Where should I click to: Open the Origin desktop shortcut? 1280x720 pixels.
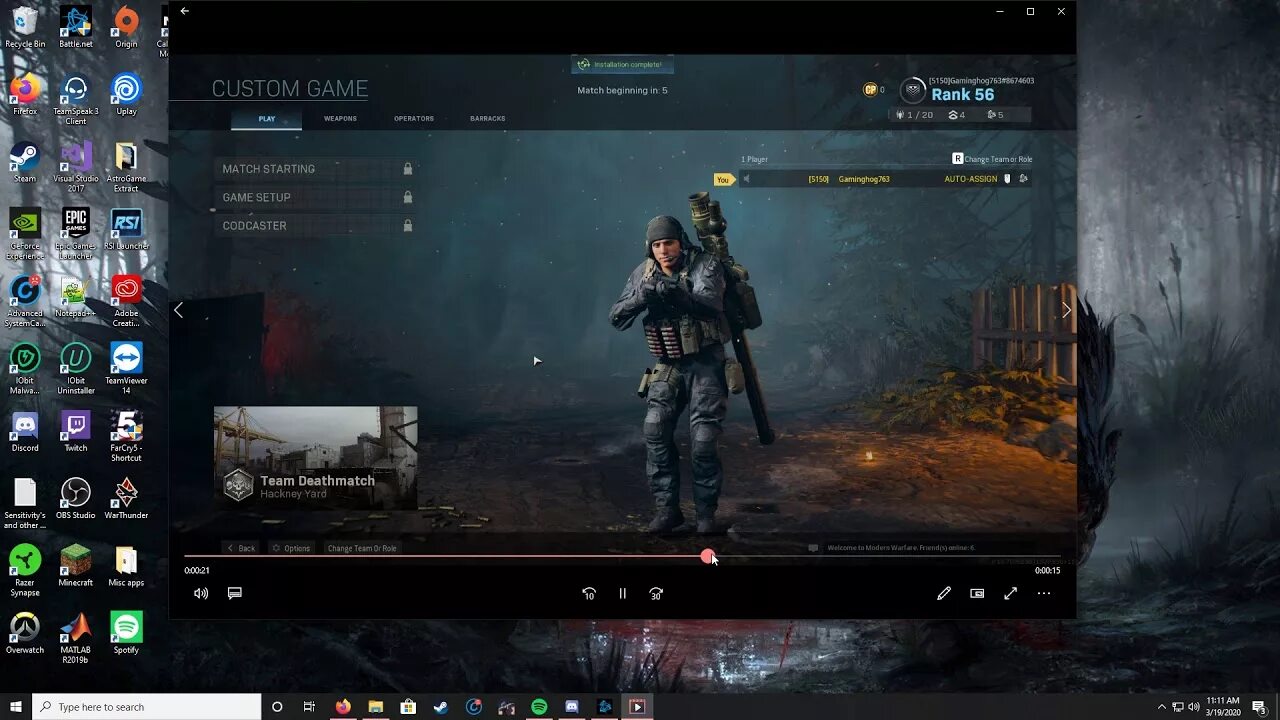point(126,27)
